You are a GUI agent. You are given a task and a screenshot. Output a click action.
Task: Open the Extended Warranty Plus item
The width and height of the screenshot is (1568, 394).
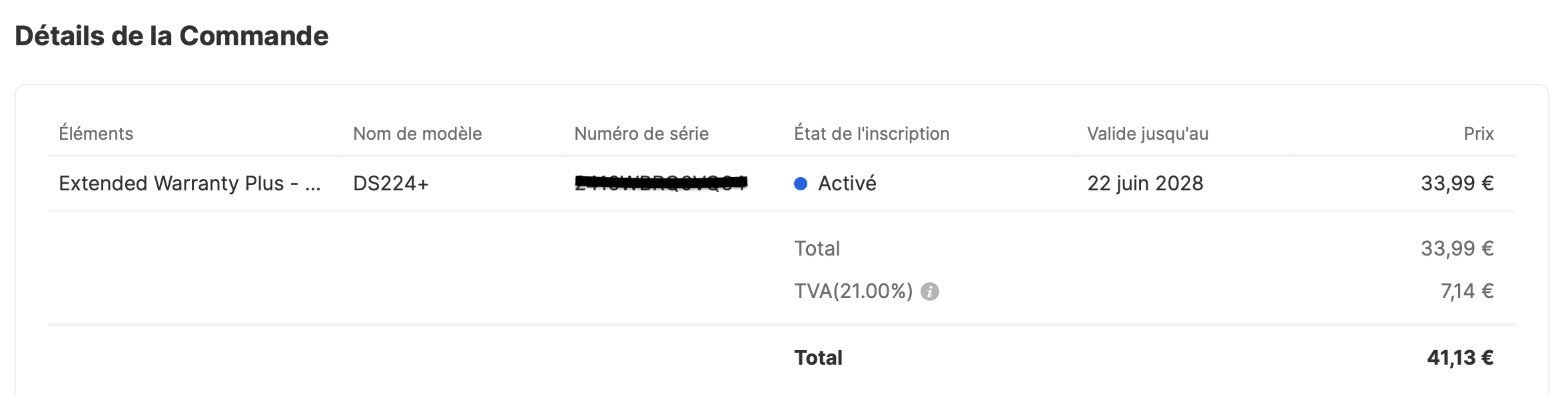(x=190, y=183)
